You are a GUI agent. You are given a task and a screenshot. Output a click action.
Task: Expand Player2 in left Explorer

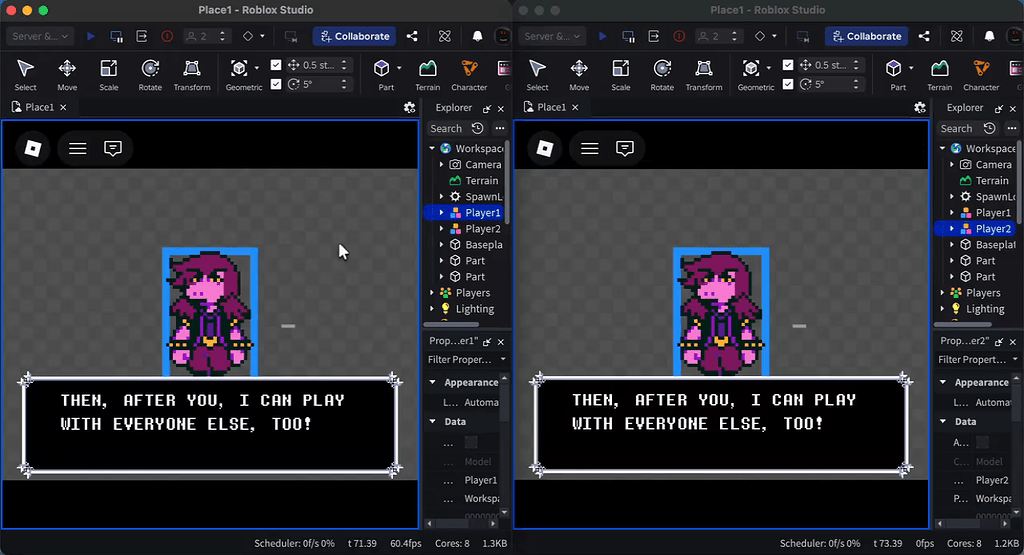pos(441,229)
